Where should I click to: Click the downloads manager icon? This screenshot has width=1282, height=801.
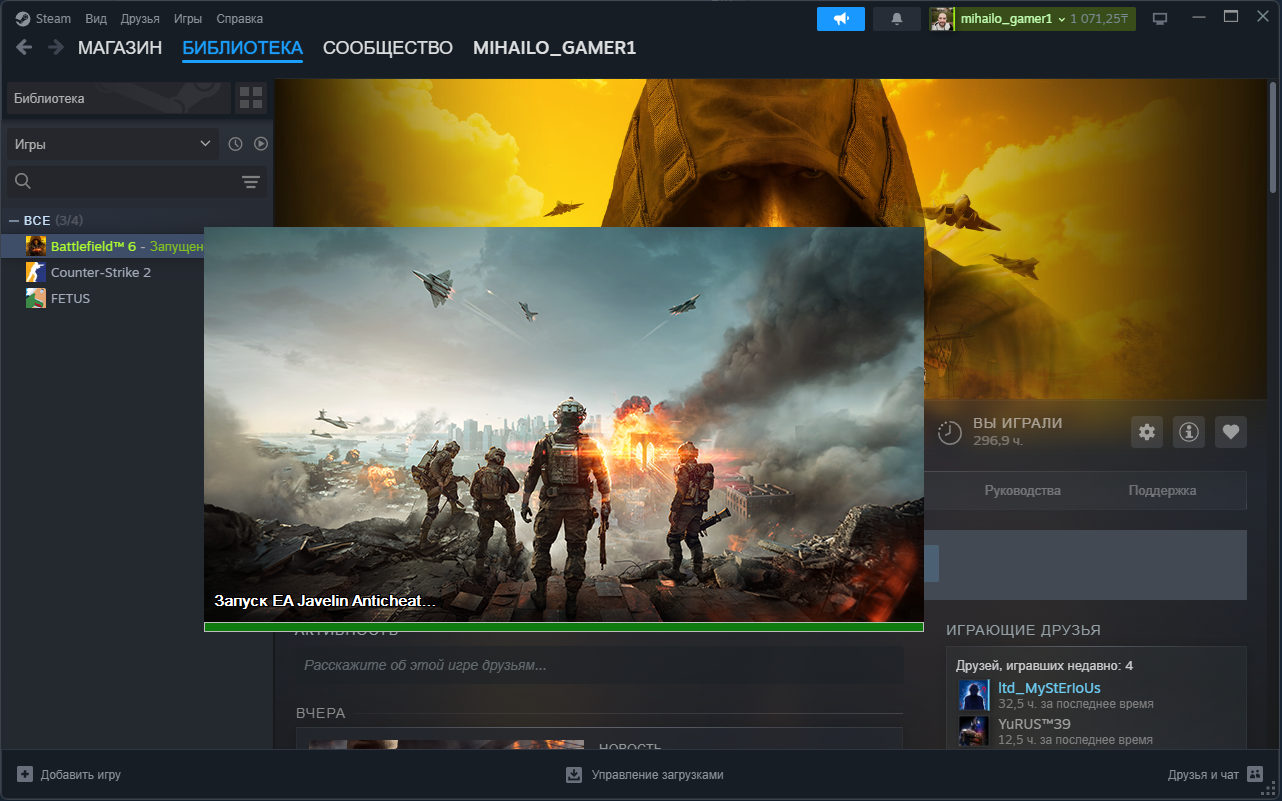pos(574,774)
